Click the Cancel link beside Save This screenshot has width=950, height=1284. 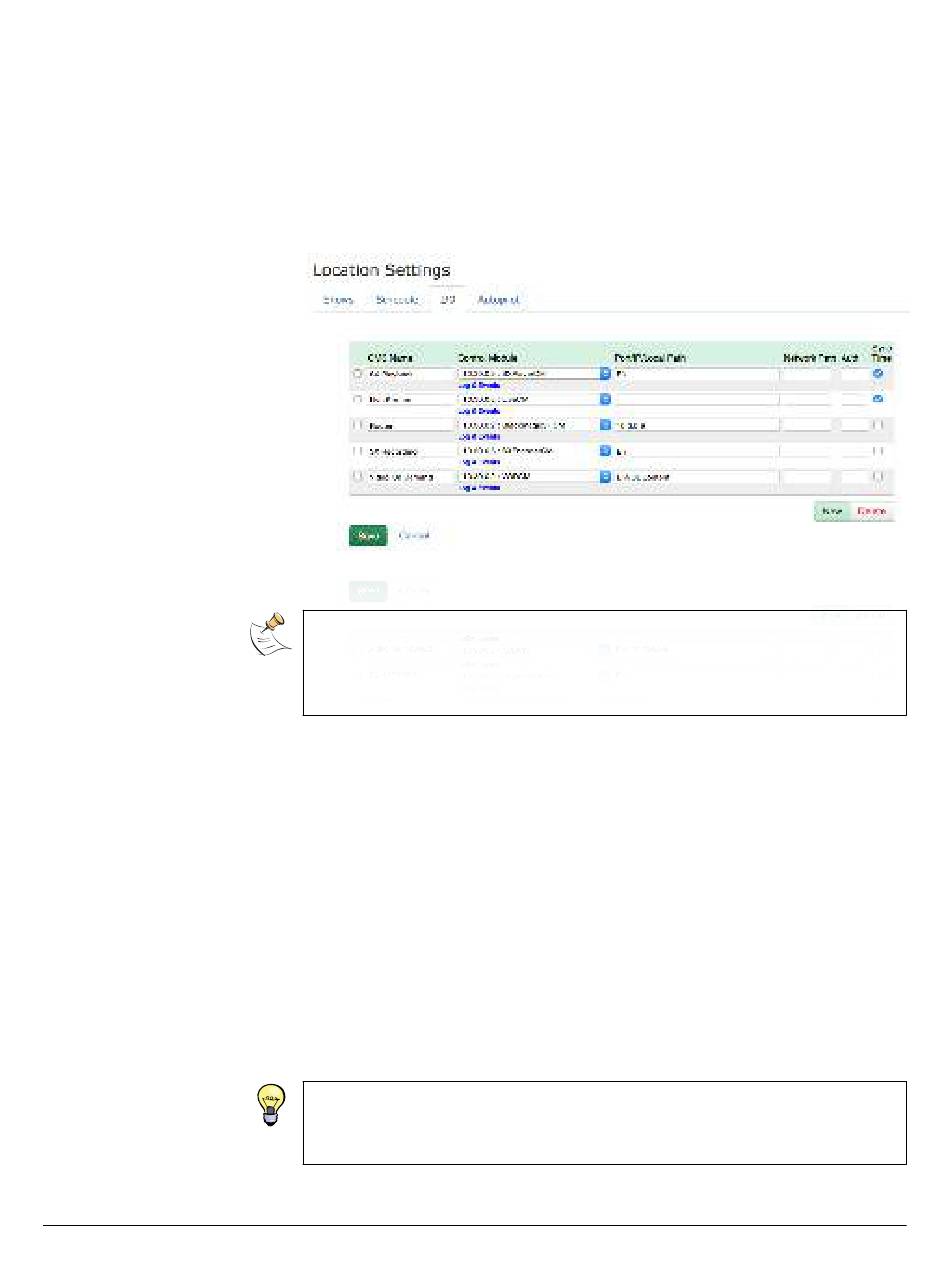point(414,536)
